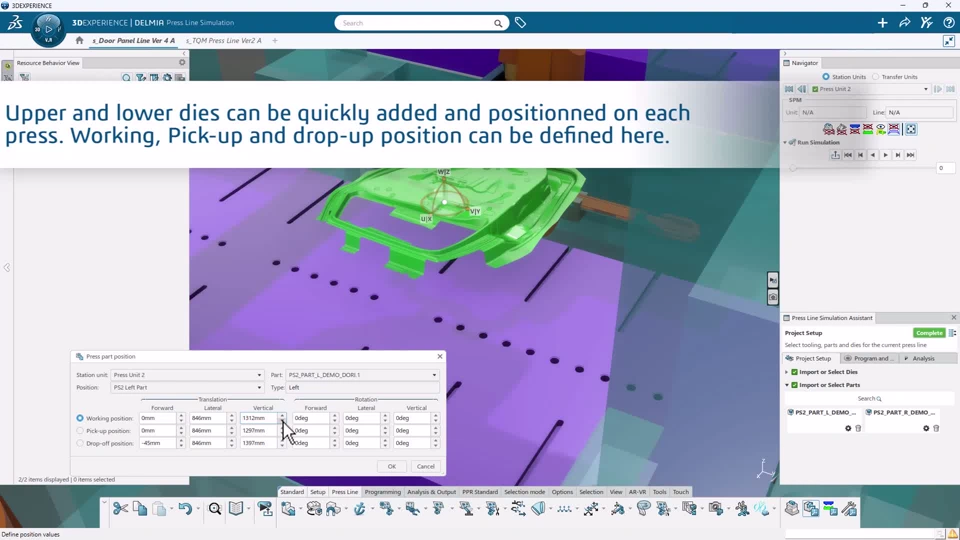This screenshot has width=960, height=540.
Task: Click Working position Vertical translation stepper
Action: (x=282, y=418)
